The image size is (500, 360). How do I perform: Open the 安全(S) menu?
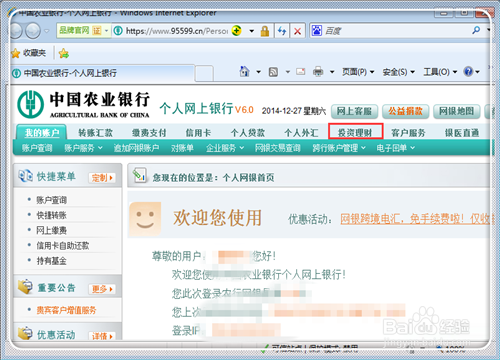[399, 72]
